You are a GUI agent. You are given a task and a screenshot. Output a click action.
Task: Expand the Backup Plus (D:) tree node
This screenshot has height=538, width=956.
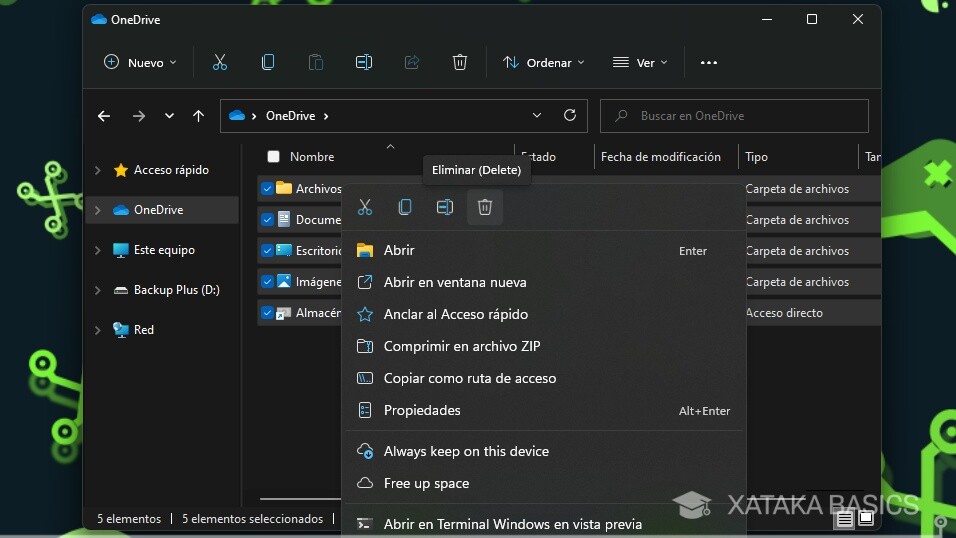click(98, 290)
